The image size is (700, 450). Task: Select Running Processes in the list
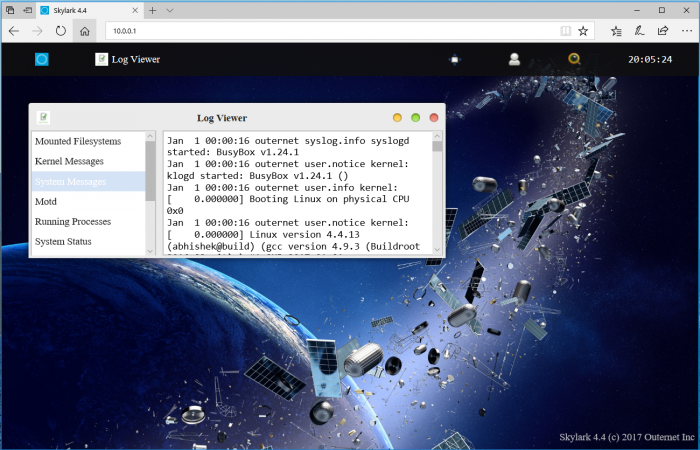tap(88, 221)
